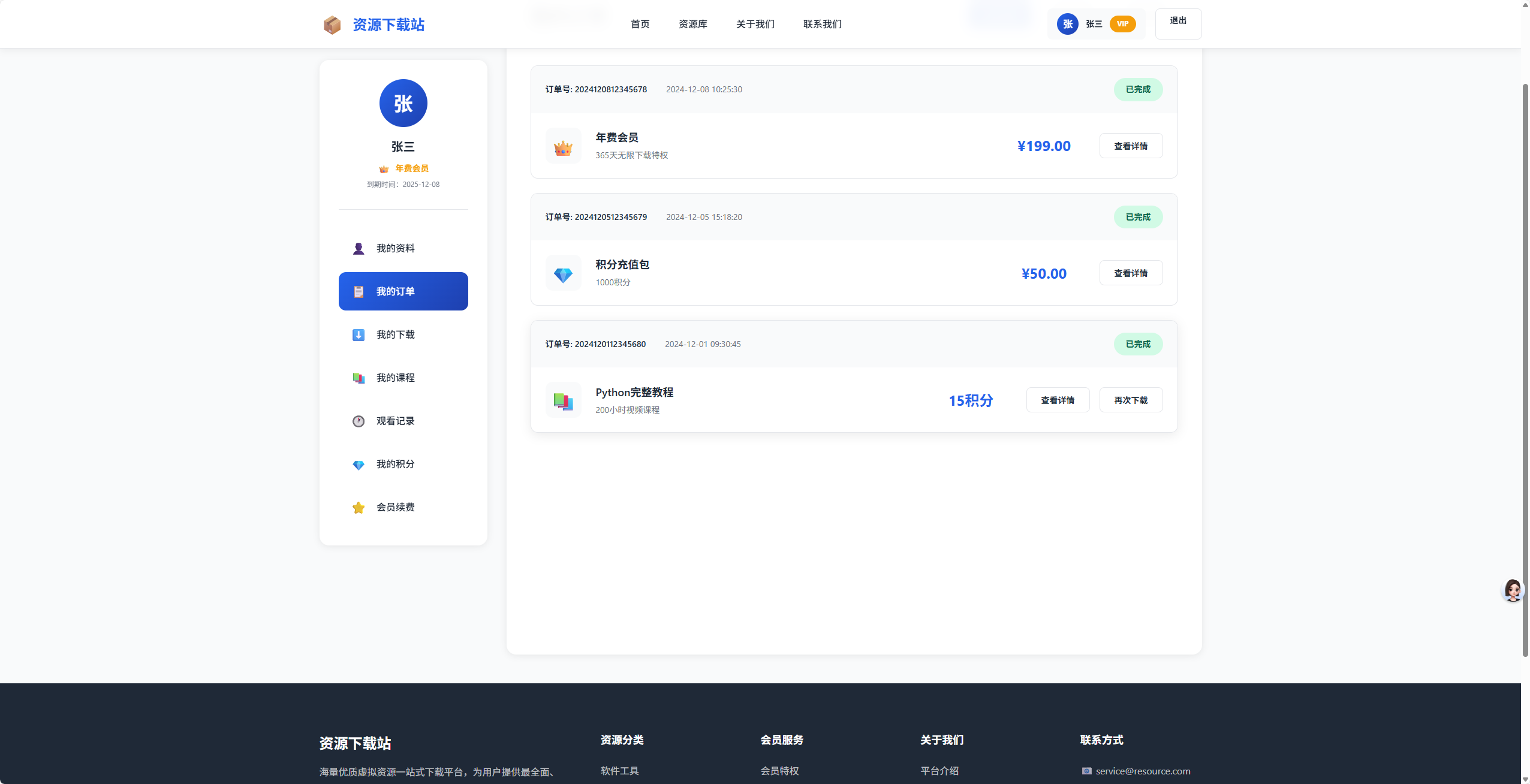Click the package logo icon in header
Image resolution: width=1530 pixels, height=784 pixels.
[x=332, y=25]
